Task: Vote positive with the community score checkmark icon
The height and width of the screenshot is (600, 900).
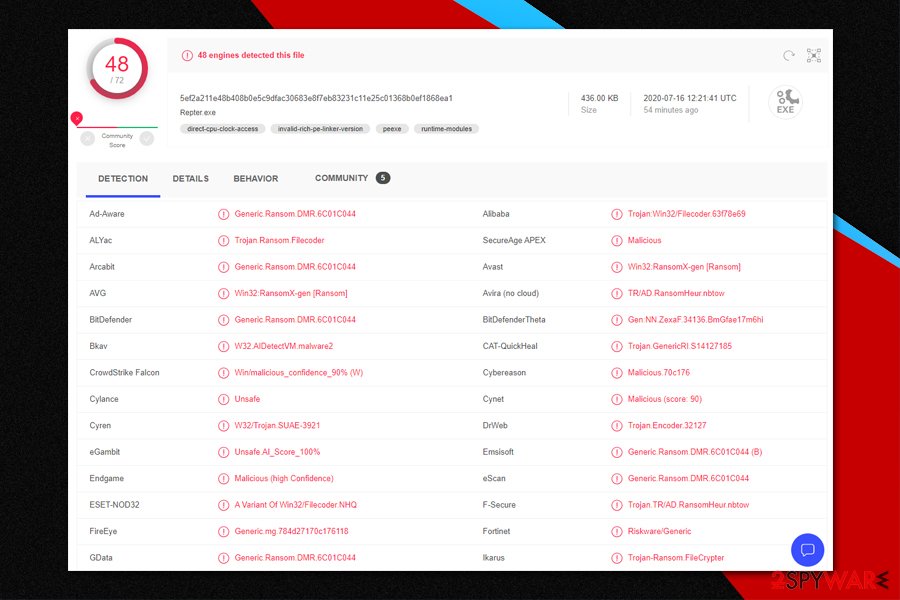Action: [x=147, y=138]
